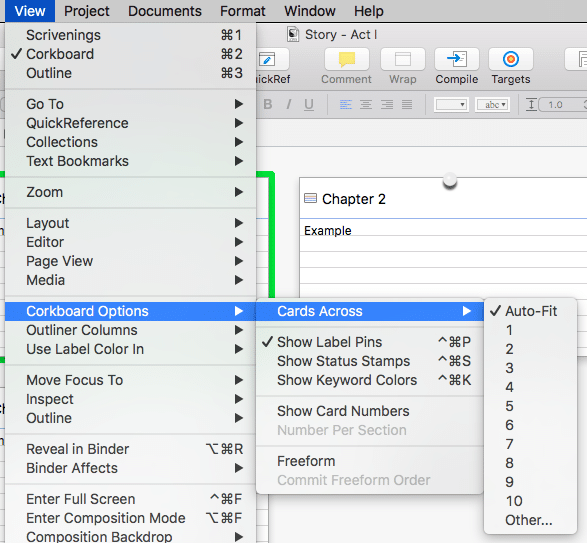Set cards across to 1
Viewport: 587px width, 543px height.
[530, 330]
